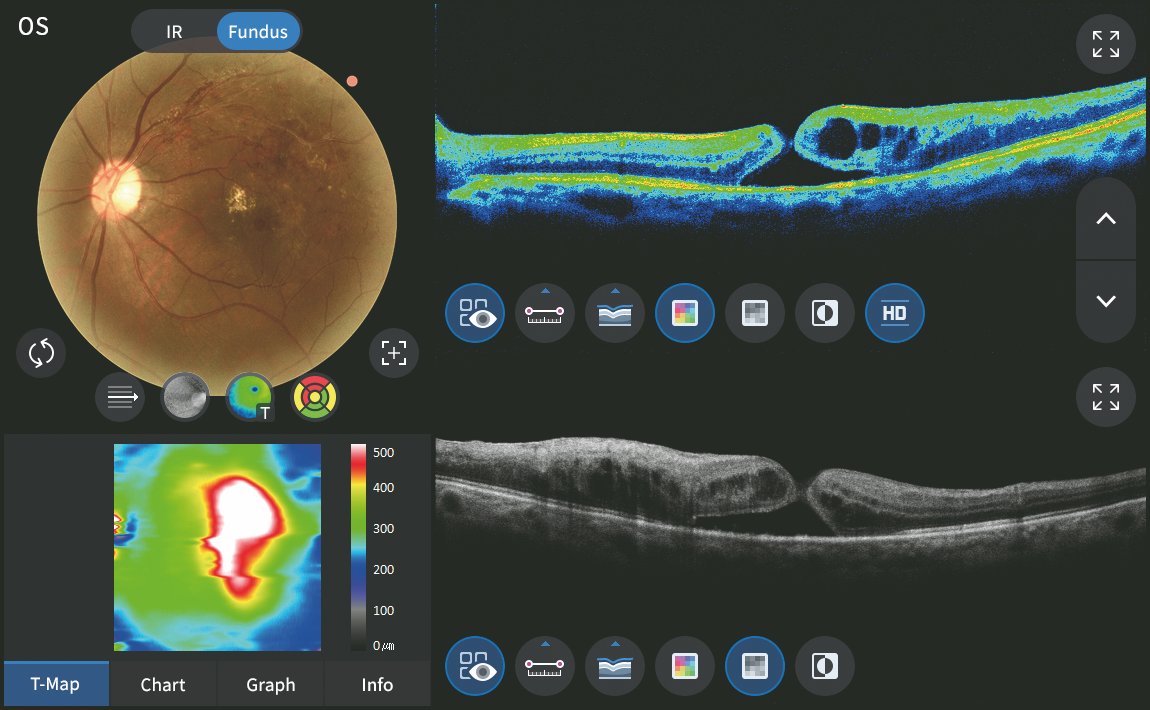Click the caliper measurement tool in upper toolbar

[x=545, y=314]
